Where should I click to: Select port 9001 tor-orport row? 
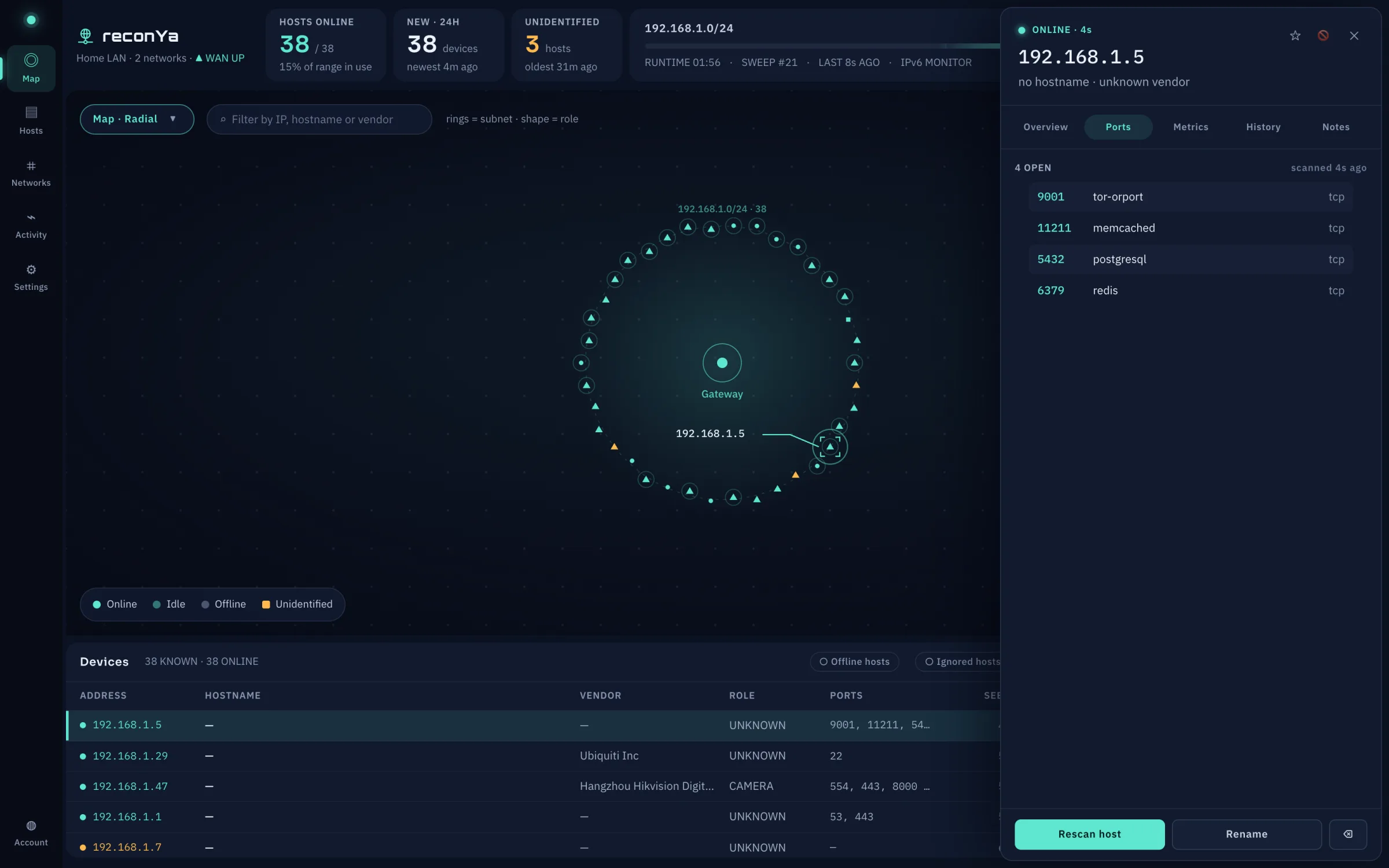pos(1190,197)
